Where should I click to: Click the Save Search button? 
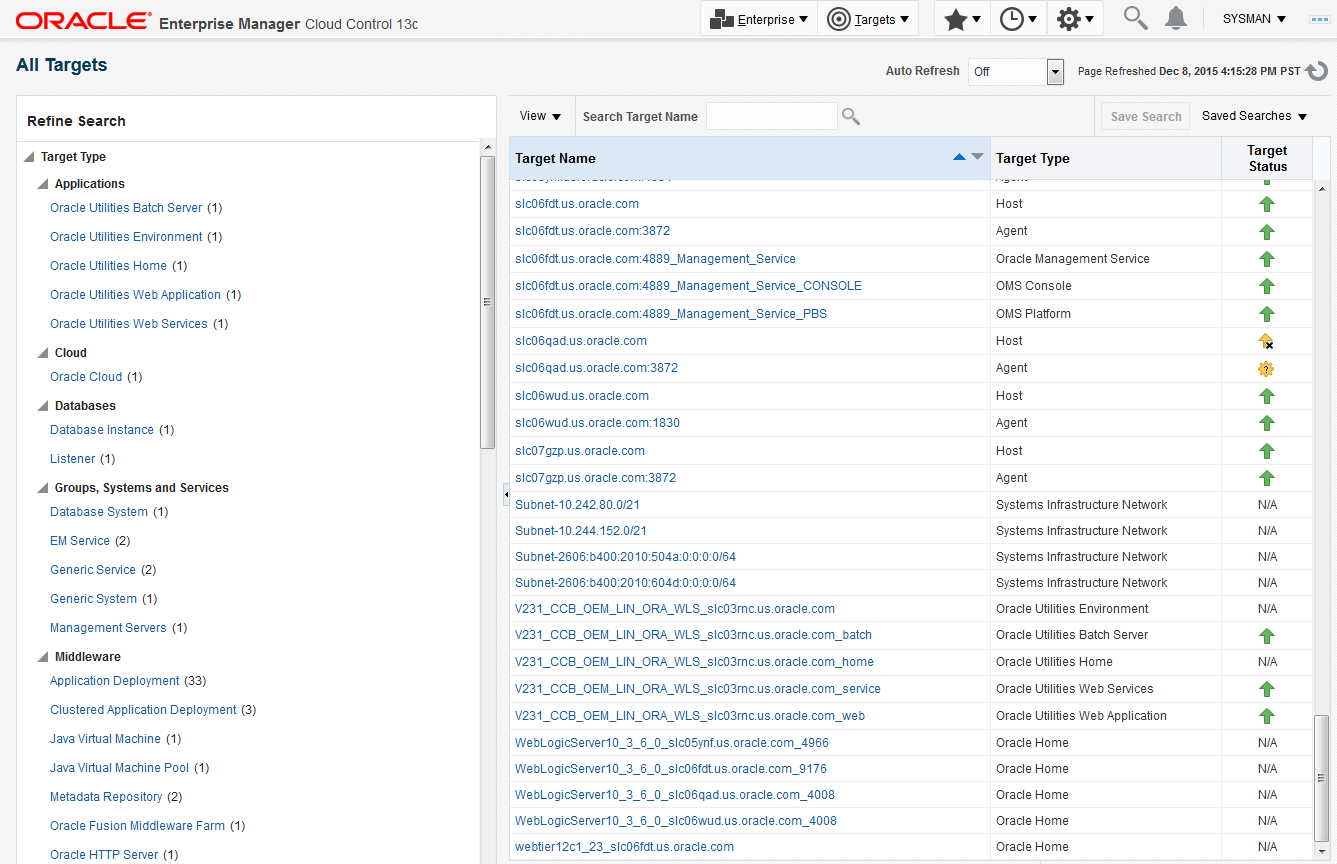(1146, 116)
